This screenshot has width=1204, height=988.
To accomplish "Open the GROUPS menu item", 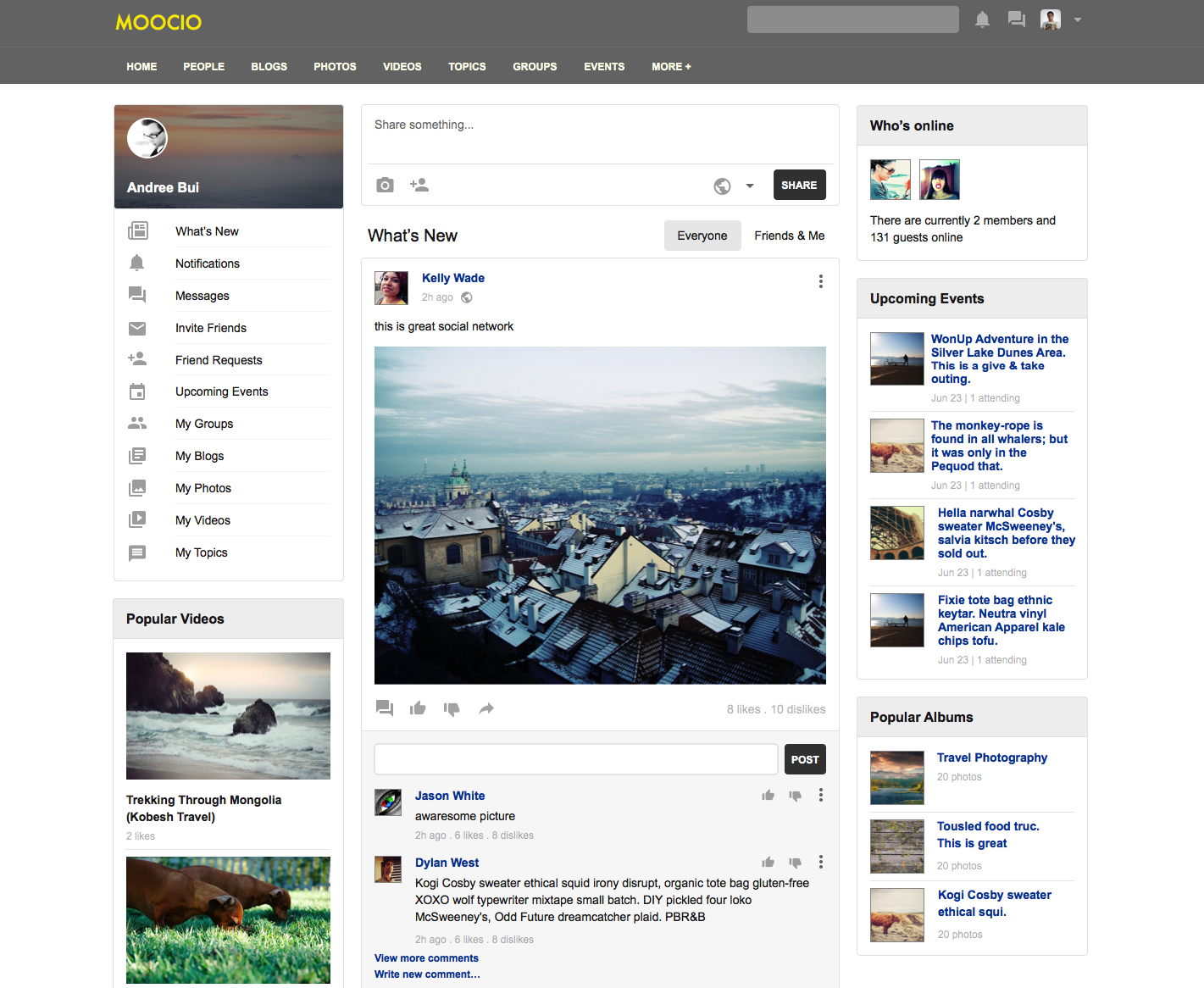I will (x=535, y=66).
